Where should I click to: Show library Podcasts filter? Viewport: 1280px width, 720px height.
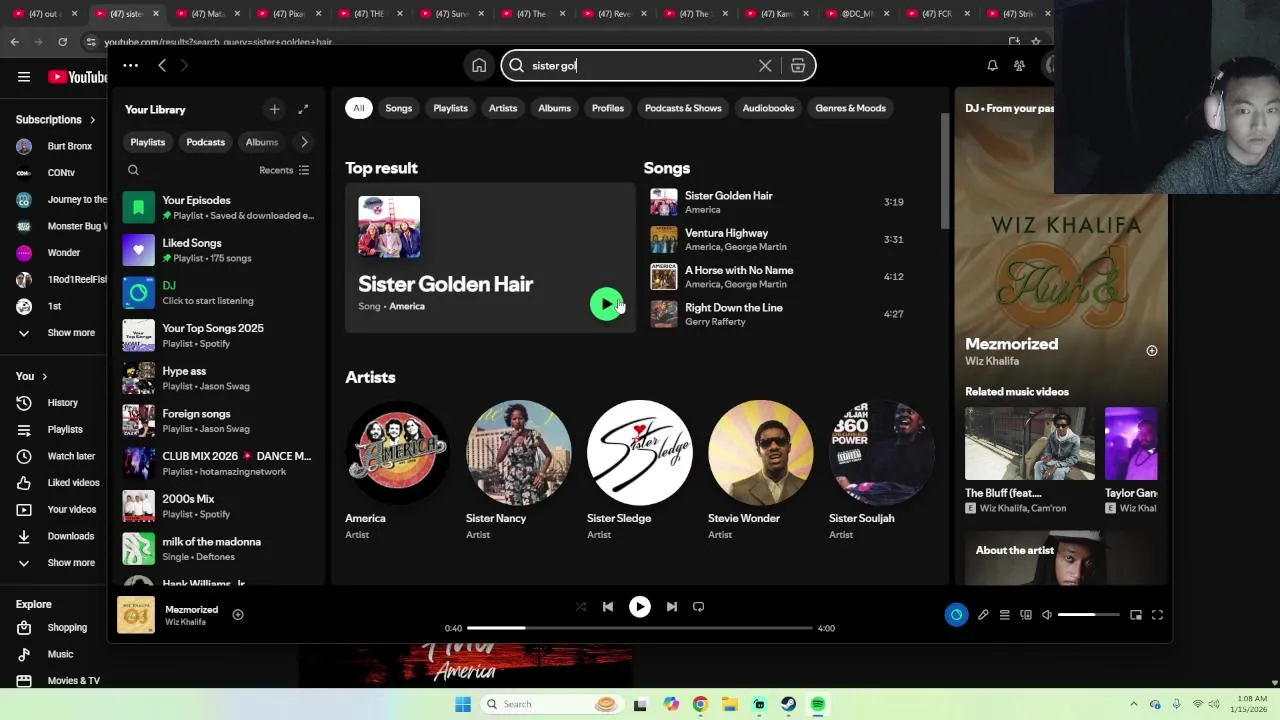tap(205, 142)
